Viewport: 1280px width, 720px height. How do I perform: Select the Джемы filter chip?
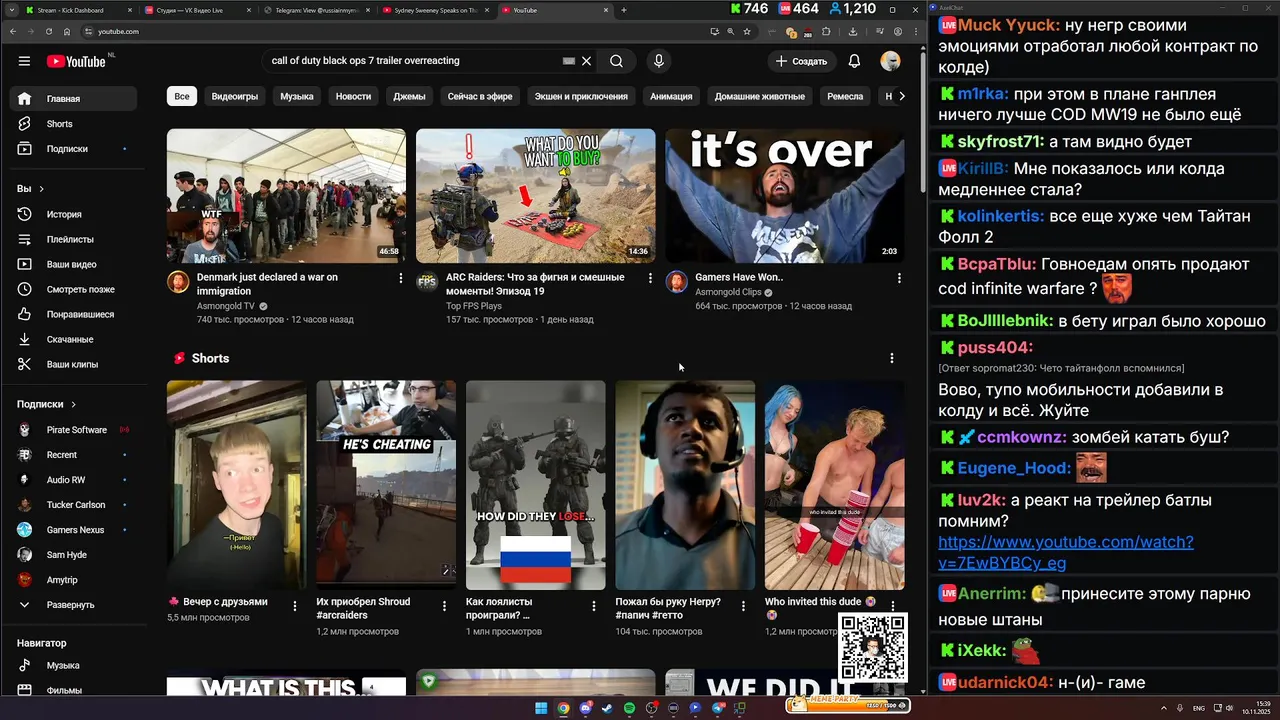pyautogui.click(x=409, y=96)
